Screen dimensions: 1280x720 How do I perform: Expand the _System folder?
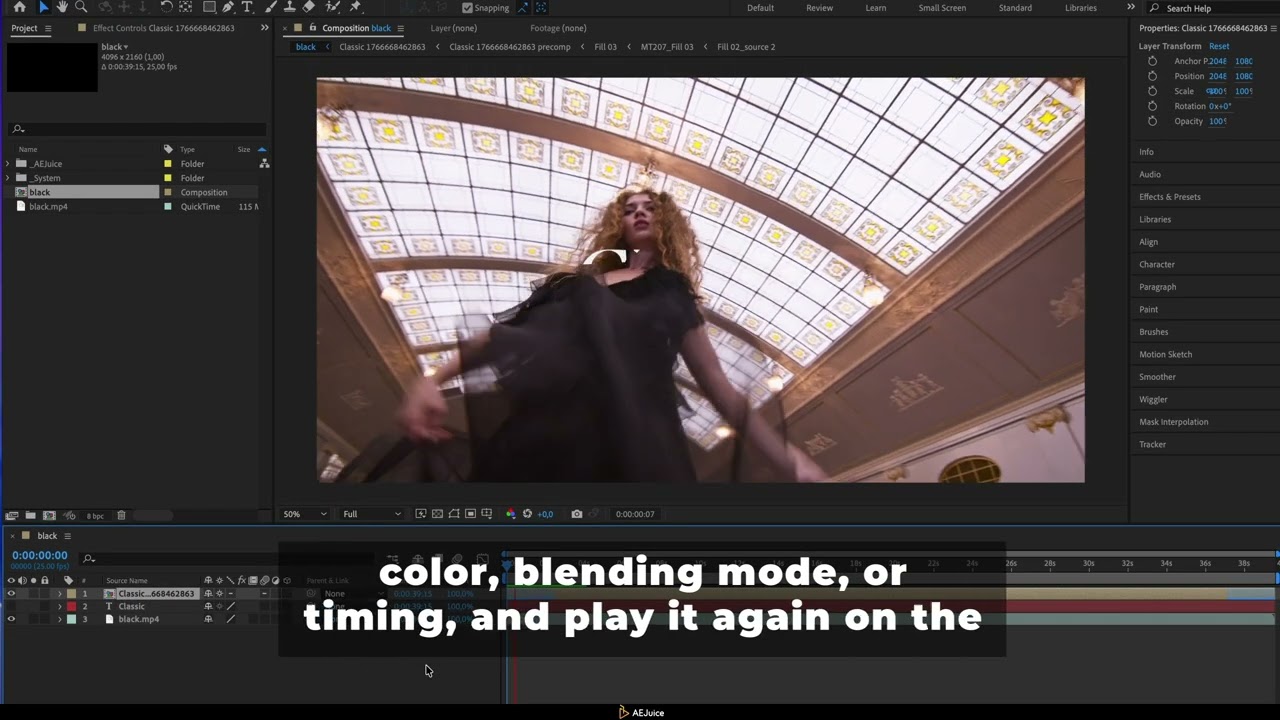[8, 178]
